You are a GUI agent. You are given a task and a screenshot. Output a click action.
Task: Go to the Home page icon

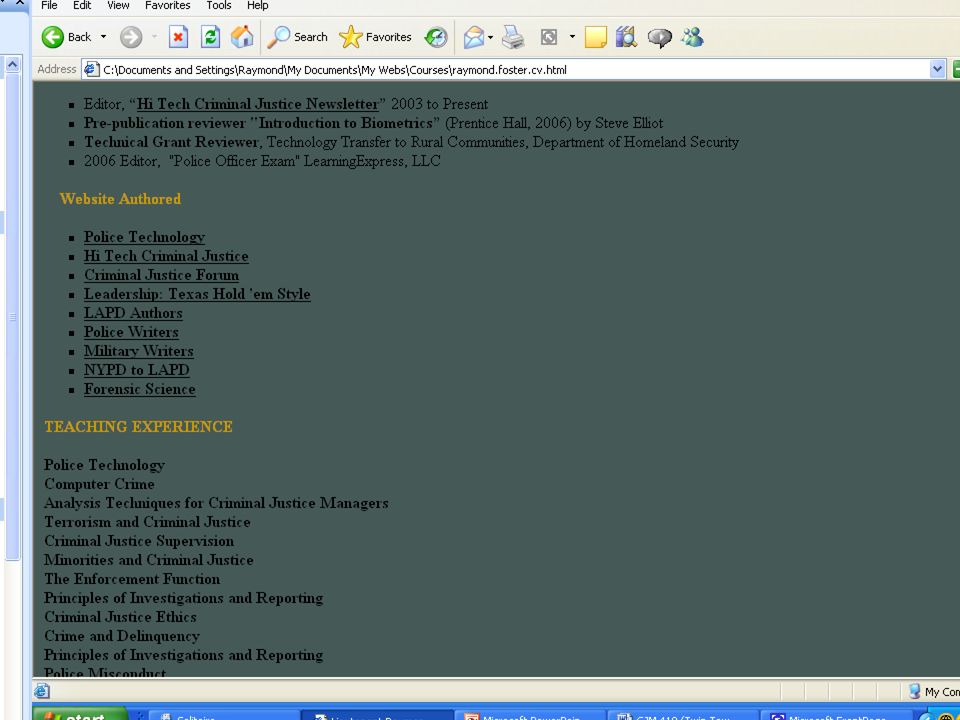point(242,37)
